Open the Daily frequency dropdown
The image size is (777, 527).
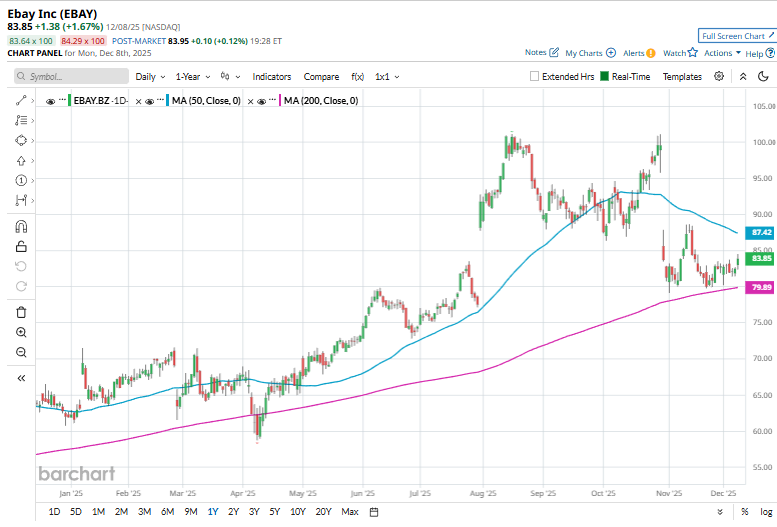tap(151, 76)
